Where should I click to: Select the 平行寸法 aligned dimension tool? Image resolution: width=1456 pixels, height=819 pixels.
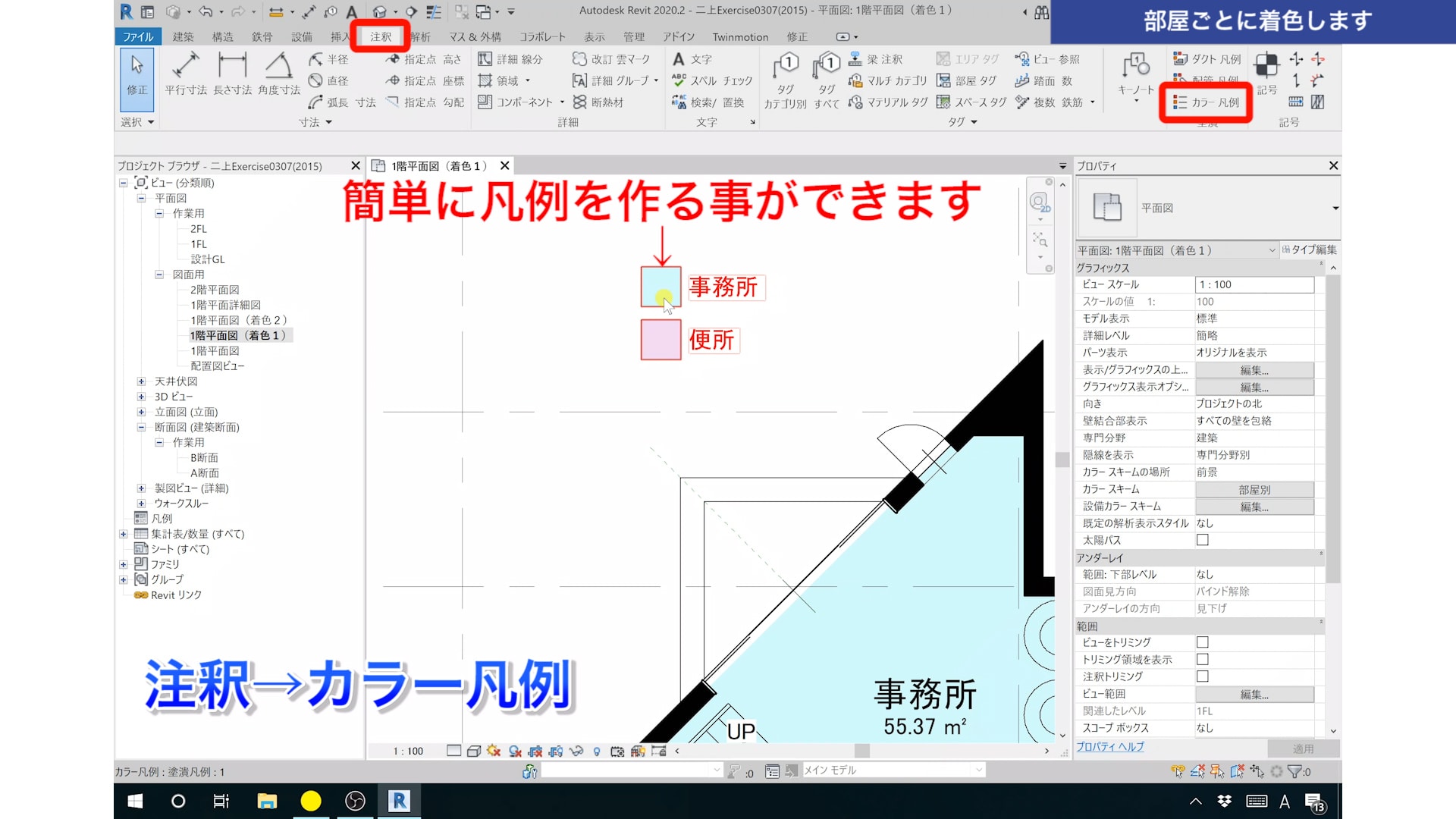186,74
